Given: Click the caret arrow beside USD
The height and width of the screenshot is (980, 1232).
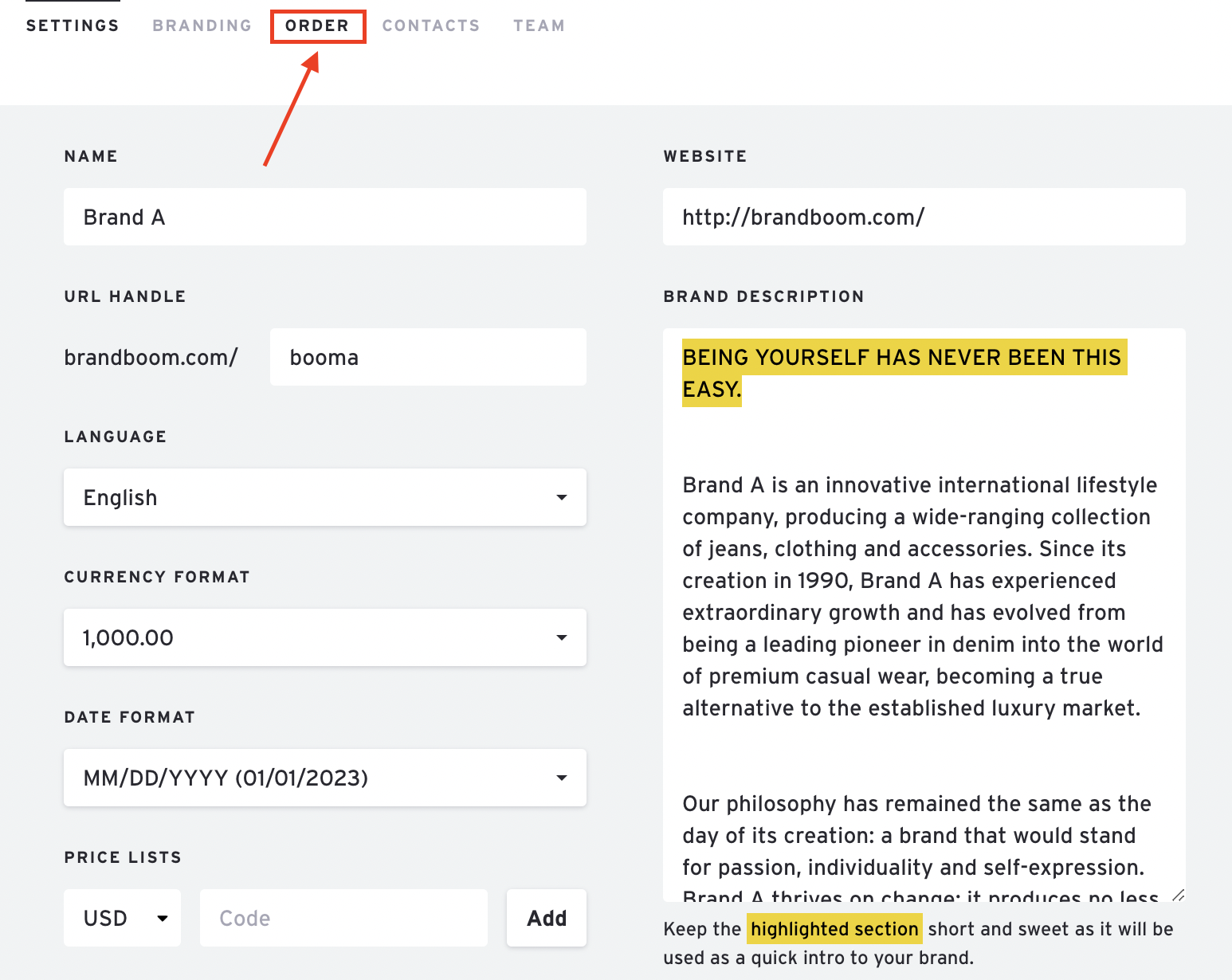Looking at the screenshot, I should coord(163,918).
